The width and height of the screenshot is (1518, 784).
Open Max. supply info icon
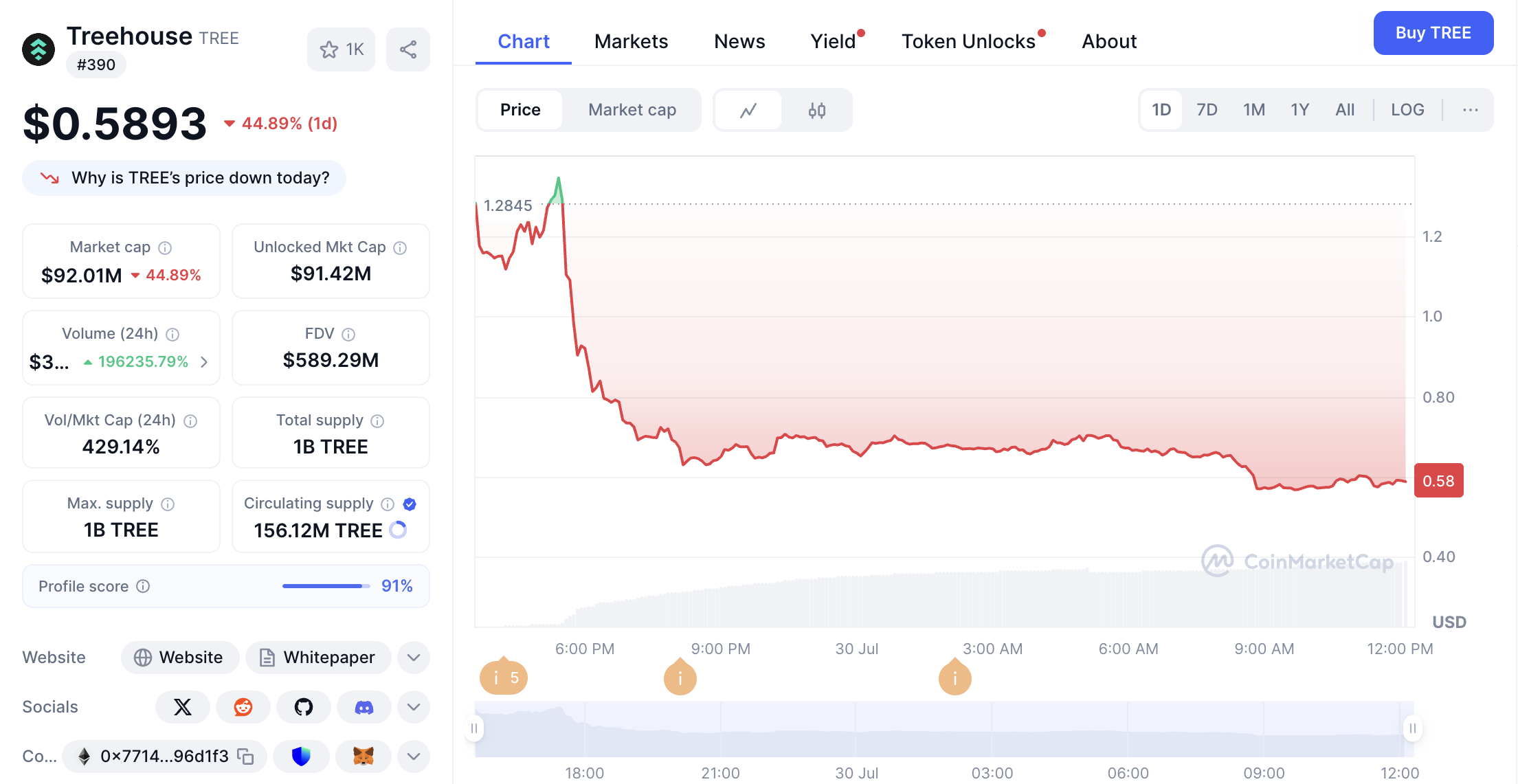pyautogui.click(x=168, y=504)
